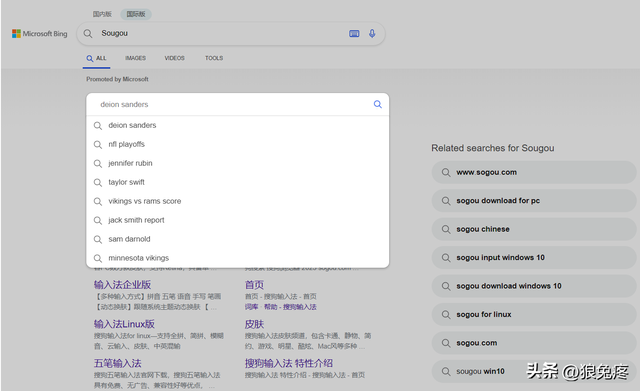
Task: Click blue search icon in the deion sanders box
Action: click(x=378, y=104)
